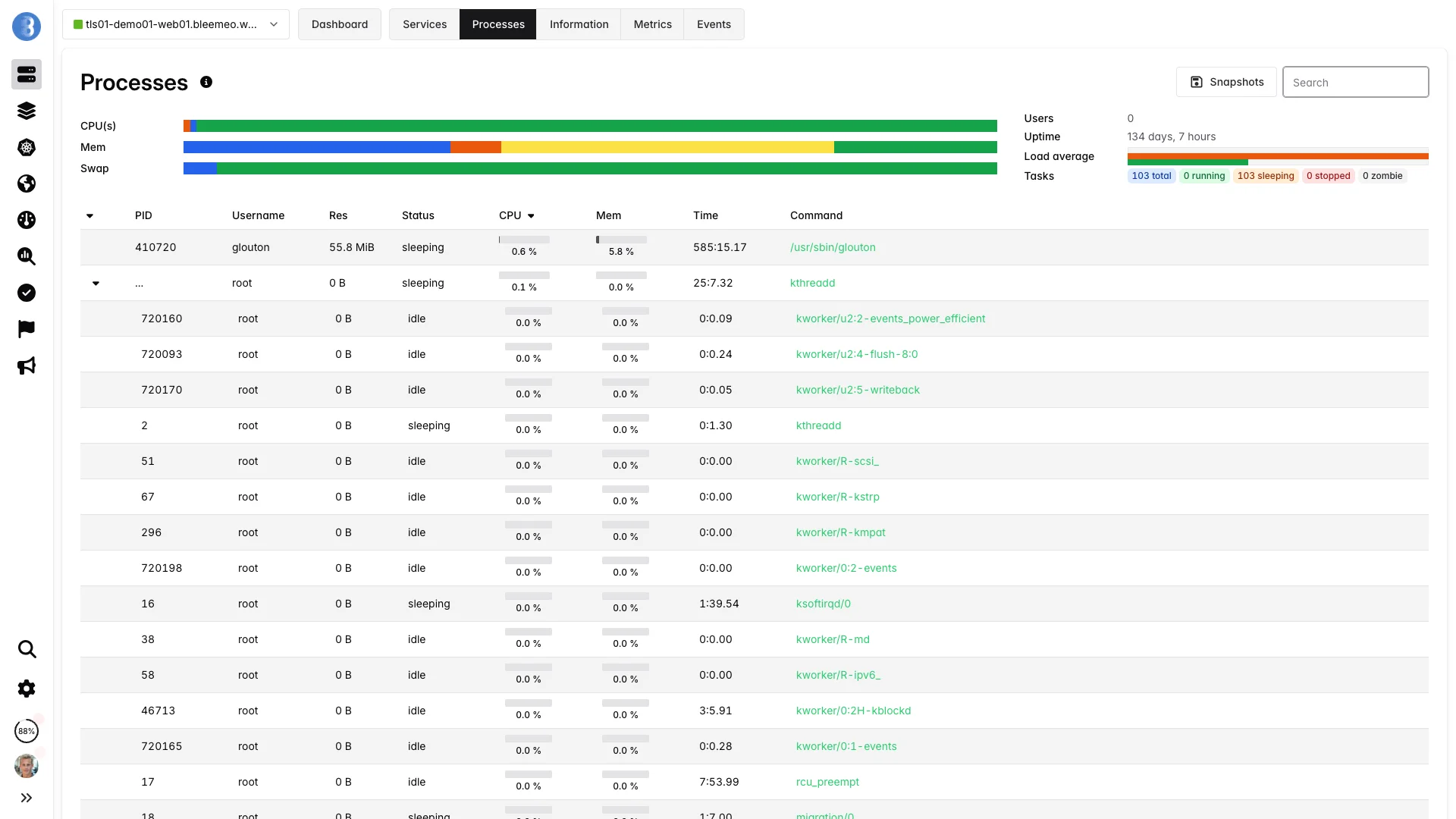Select the Servers icon in the sidebar
This screenshot has width=1456, height=819.
[x=27, y=74]
